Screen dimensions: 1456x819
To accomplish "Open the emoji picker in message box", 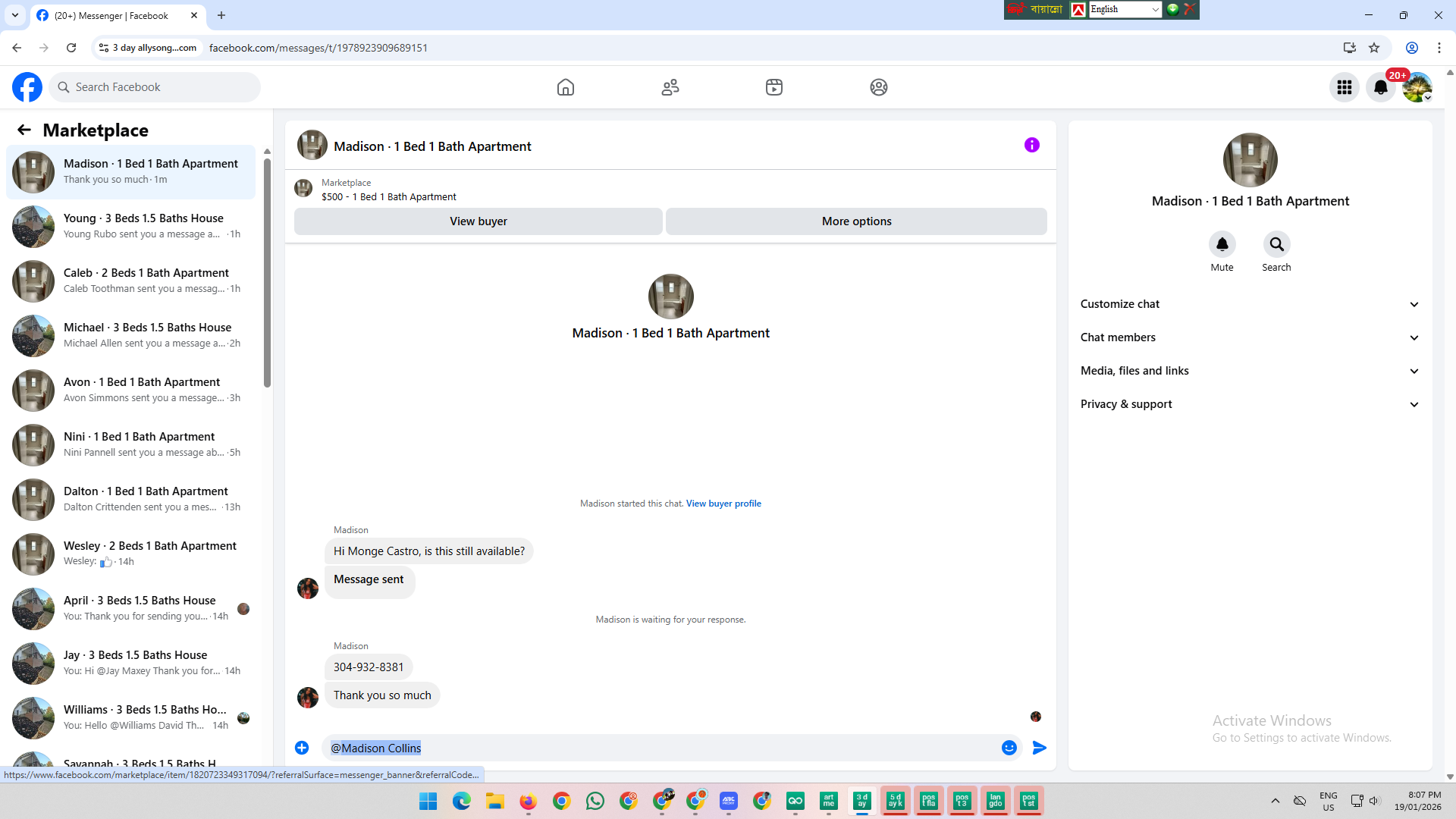I will (x=1009, y=748).
